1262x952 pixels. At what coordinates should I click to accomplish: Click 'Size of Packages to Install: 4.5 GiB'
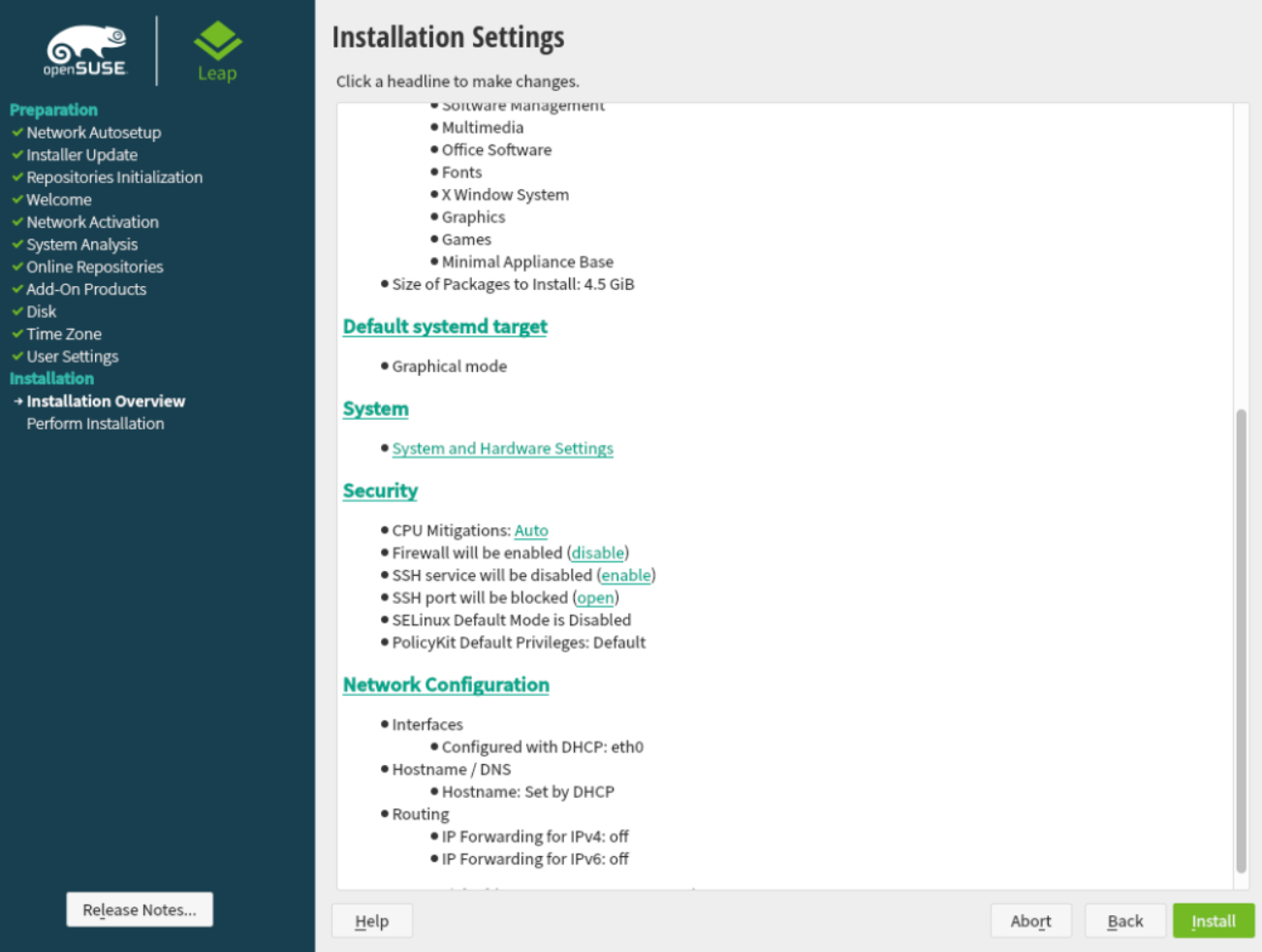[x=513, y=284]
